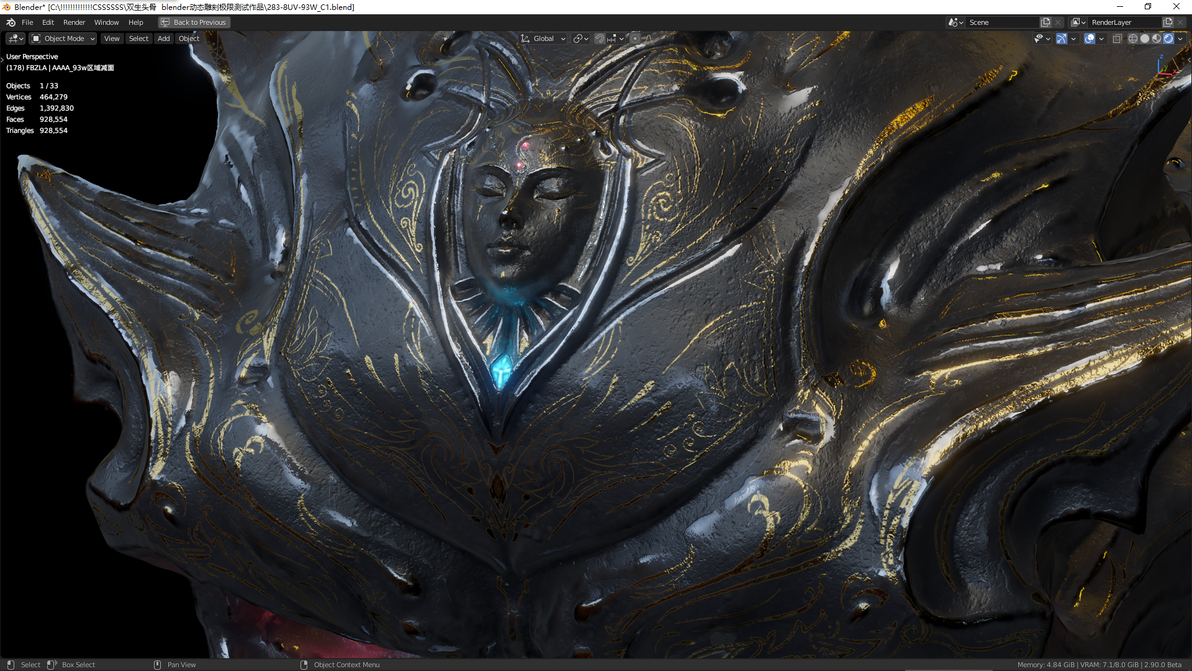
Task: Click the RenderLayer name field
Action: pos(1125,22)
